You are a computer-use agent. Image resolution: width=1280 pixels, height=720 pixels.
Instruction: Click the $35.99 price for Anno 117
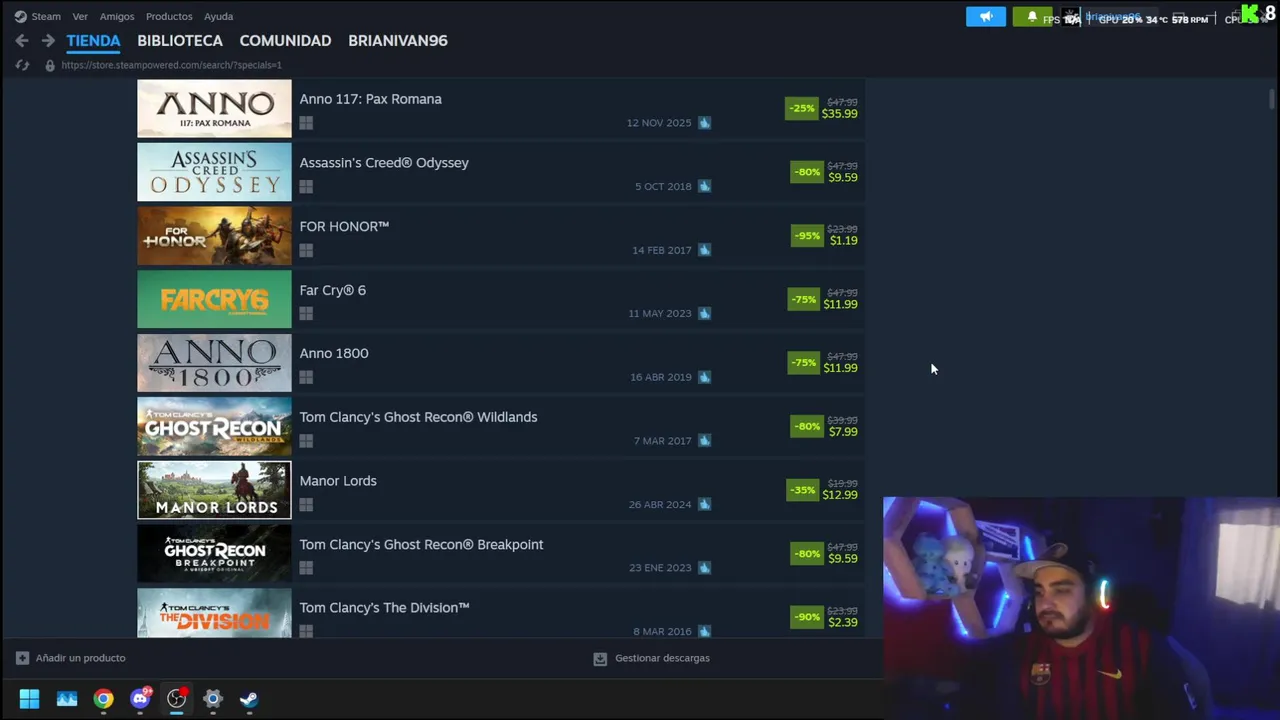pos(839,114)
